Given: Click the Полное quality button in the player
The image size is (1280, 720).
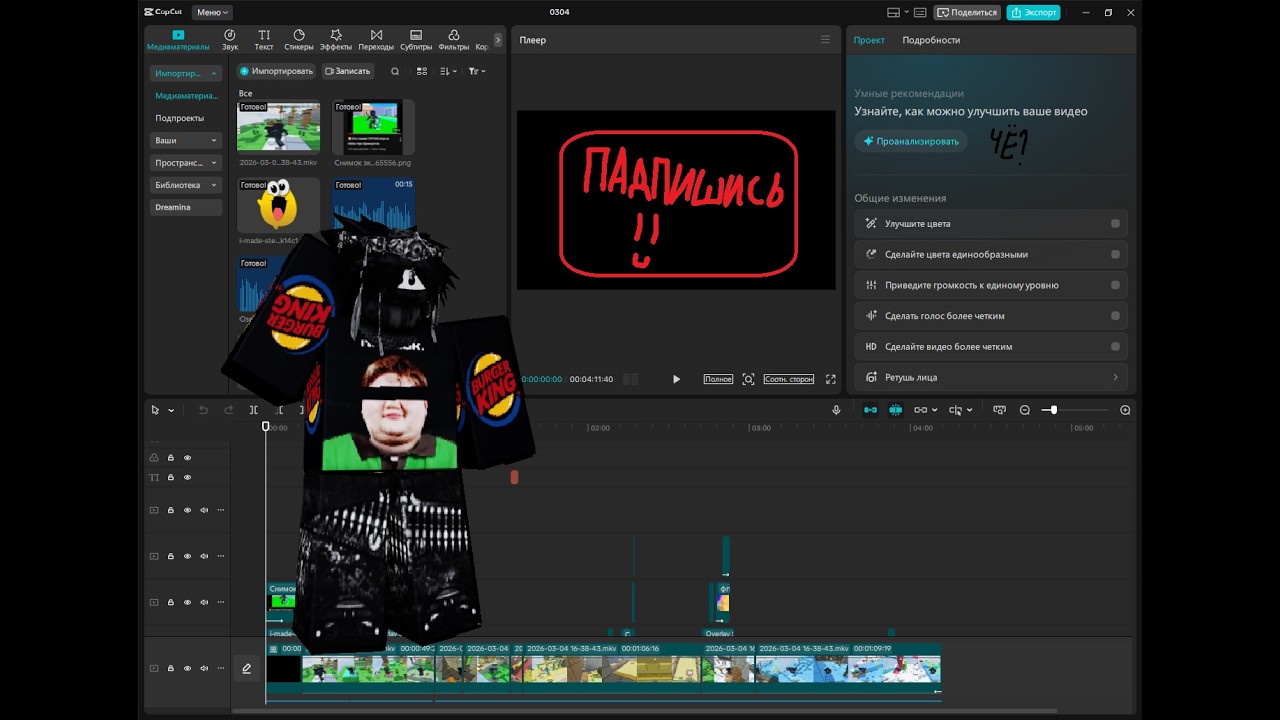Looking at the screenshot, I should (x=718, y=379).
